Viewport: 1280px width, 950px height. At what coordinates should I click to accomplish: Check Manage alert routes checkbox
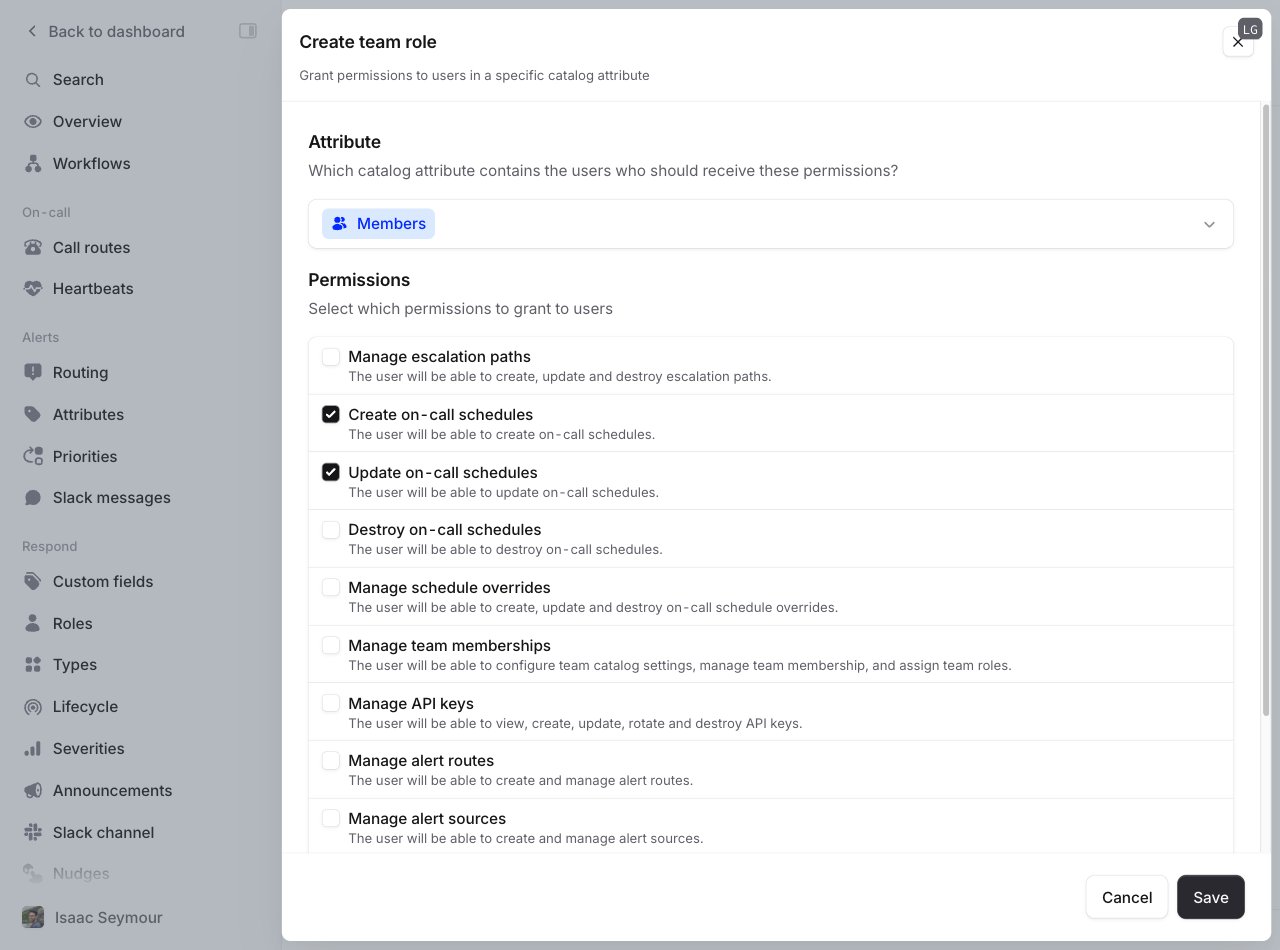331,761
